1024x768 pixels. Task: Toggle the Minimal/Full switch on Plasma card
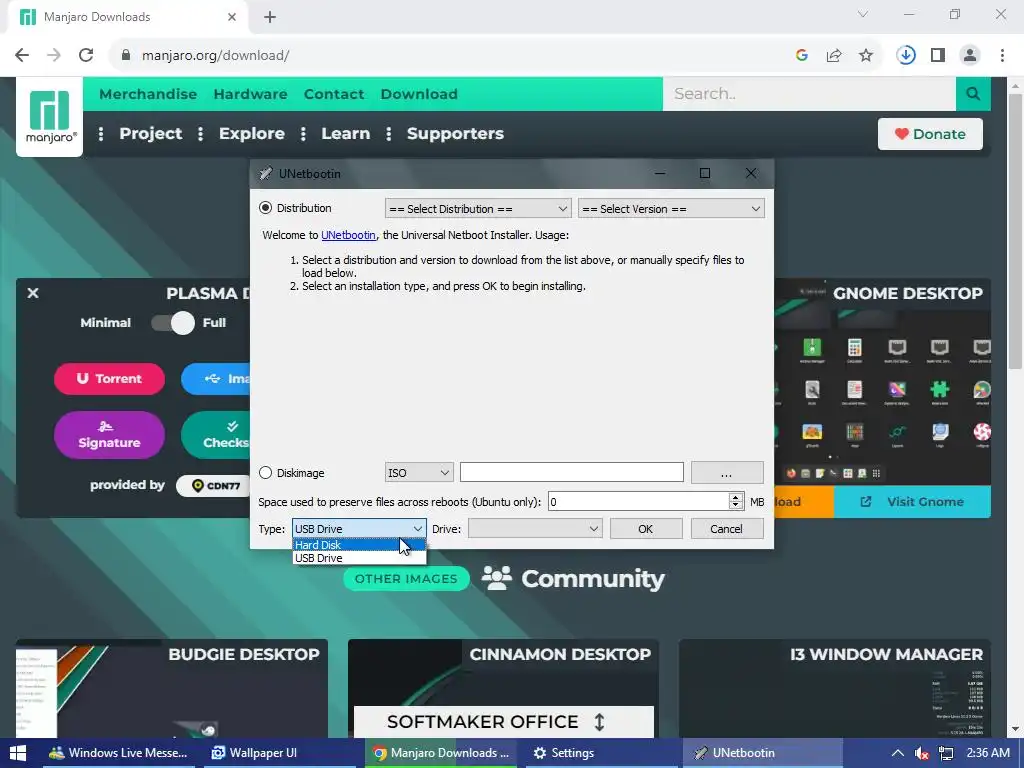[x=173, y=323]
